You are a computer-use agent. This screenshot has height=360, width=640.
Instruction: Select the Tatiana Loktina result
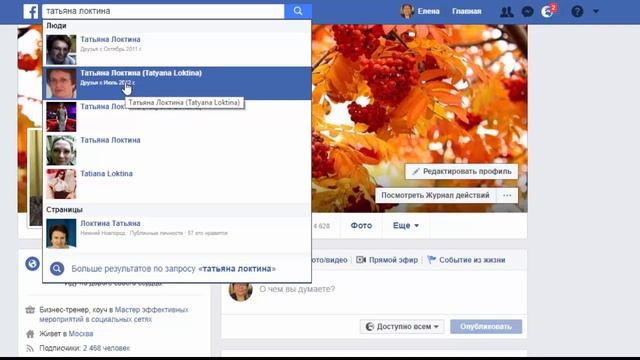tap(177, 184)
